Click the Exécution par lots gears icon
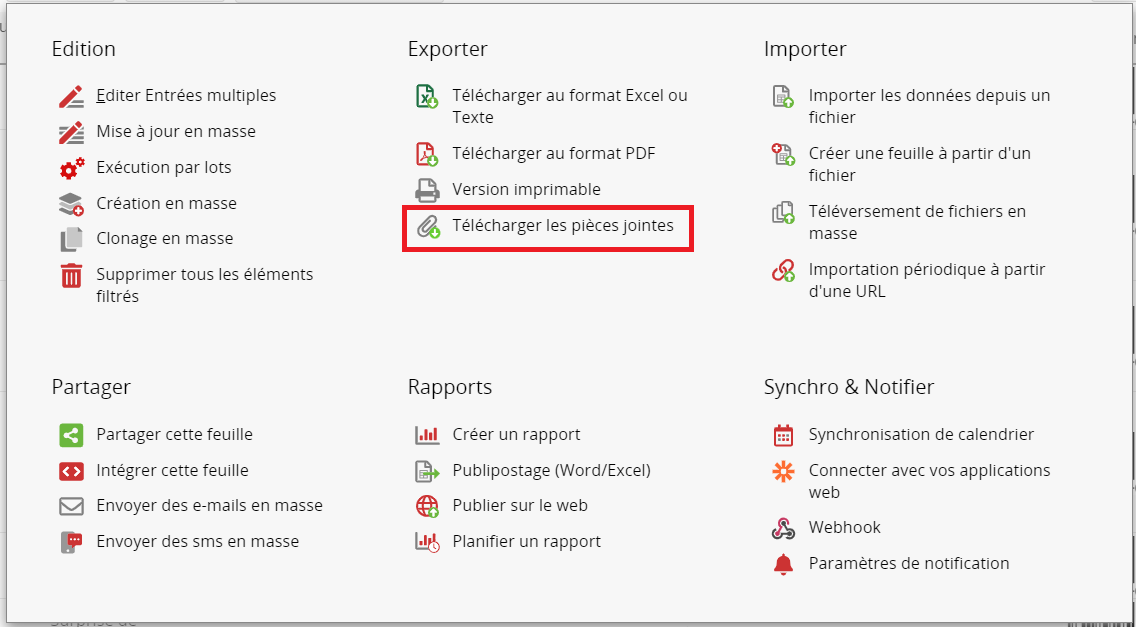 point(71,168)
